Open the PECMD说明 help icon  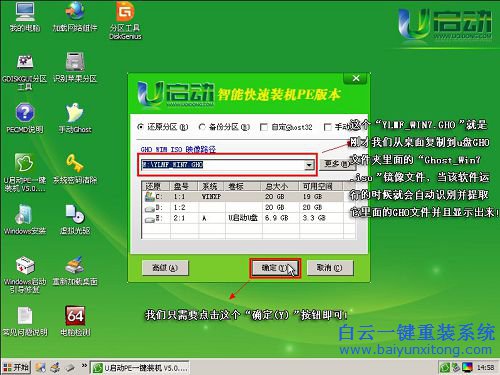coord(25,118)
